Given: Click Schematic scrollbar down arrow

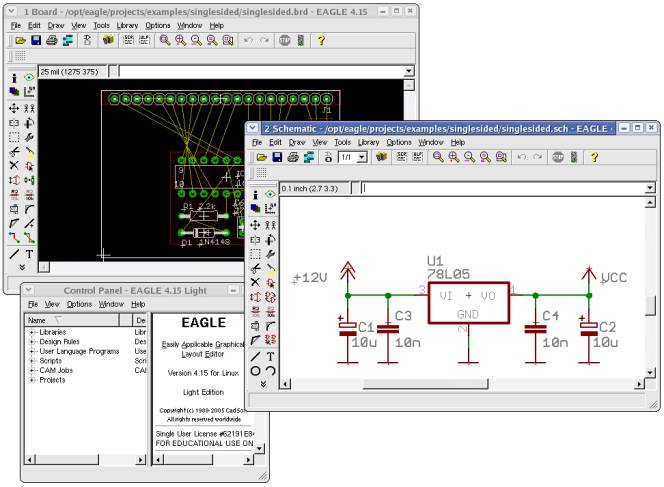Looking at the screenshot, I should (650, 372).
